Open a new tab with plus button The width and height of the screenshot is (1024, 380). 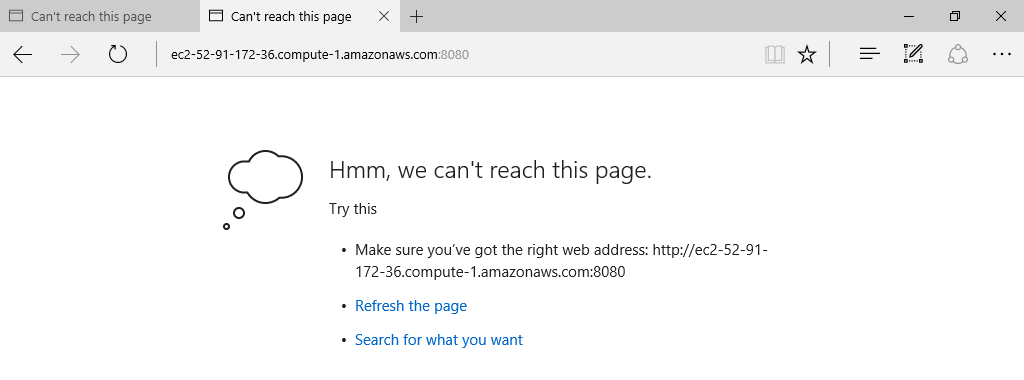click(416, 16)
